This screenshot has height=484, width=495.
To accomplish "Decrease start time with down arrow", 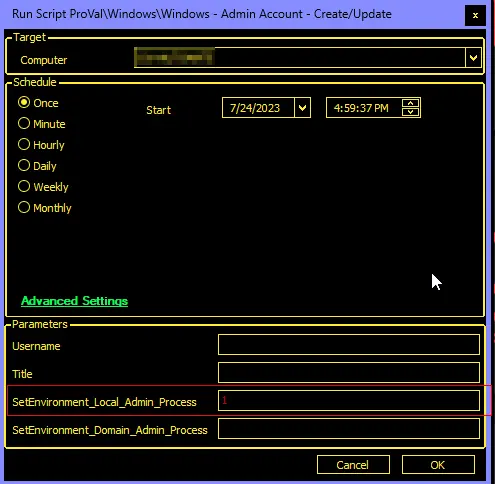I will click(411, 112).
